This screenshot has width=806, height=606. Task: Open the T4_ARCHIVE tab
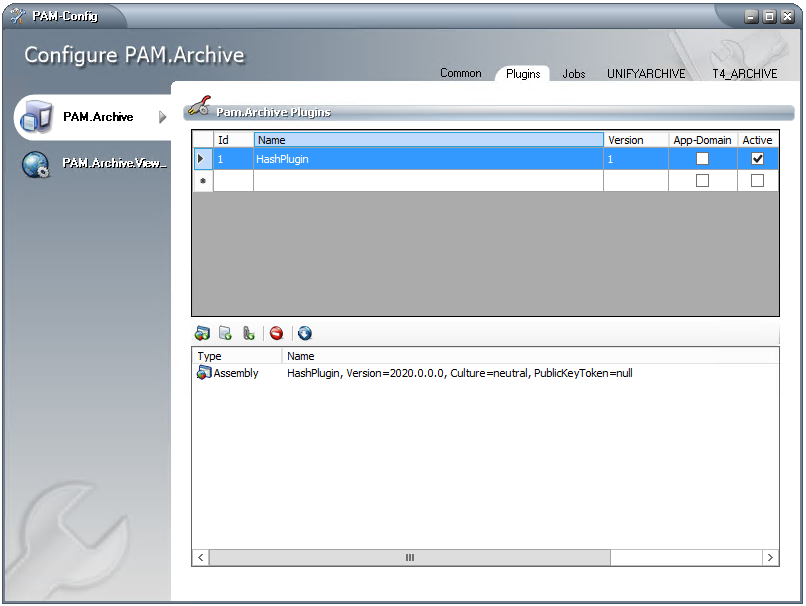pyautogui.click(x=744, y=74)
